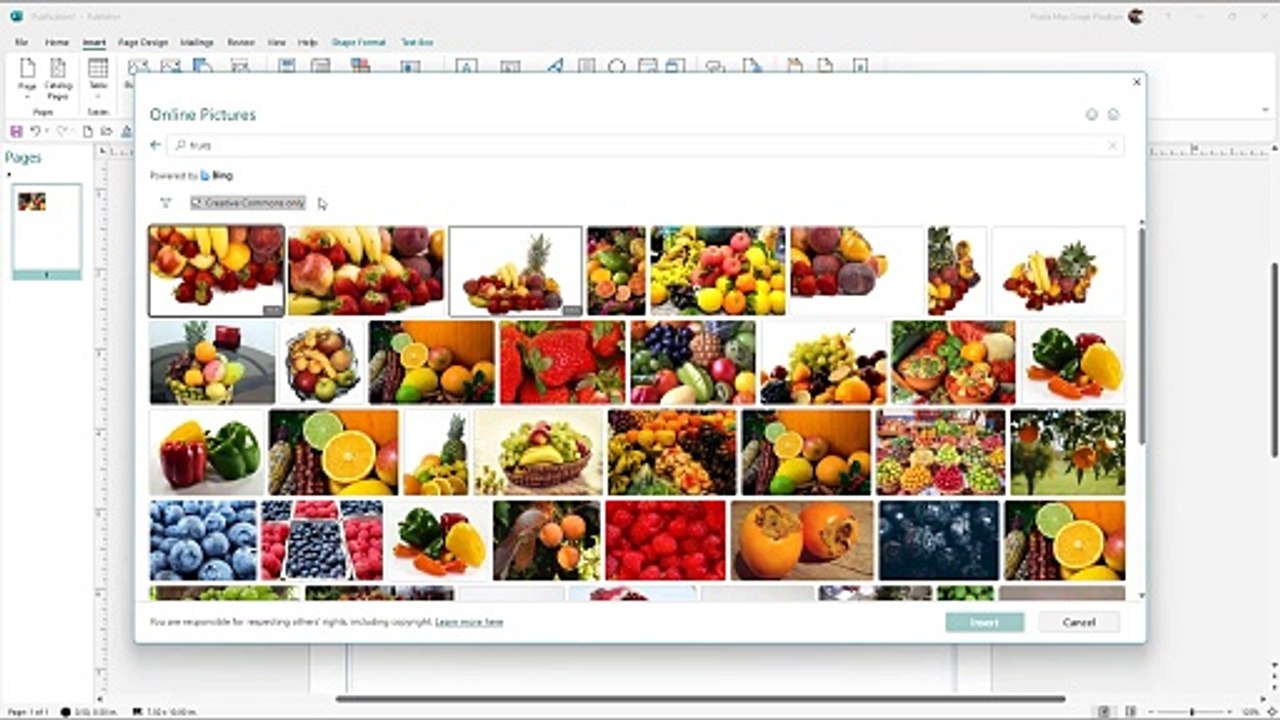Screen dimensions: 1280x720
Task: Switch to the Mailings tab
Action: (x=197, y=43)
